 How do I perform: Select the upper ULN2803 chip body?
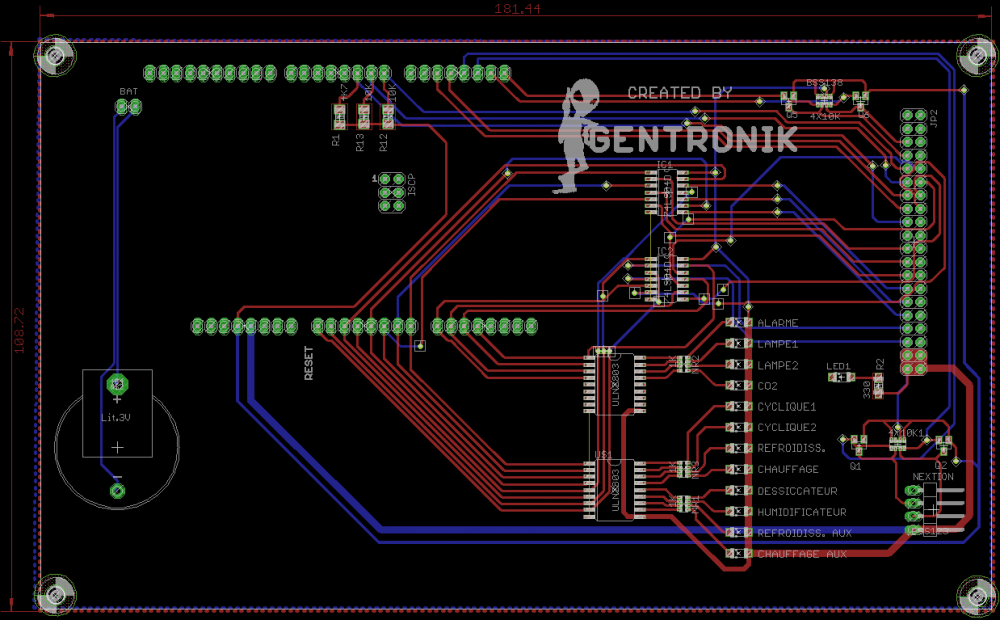pyautogui.click(x=615, y=385)
